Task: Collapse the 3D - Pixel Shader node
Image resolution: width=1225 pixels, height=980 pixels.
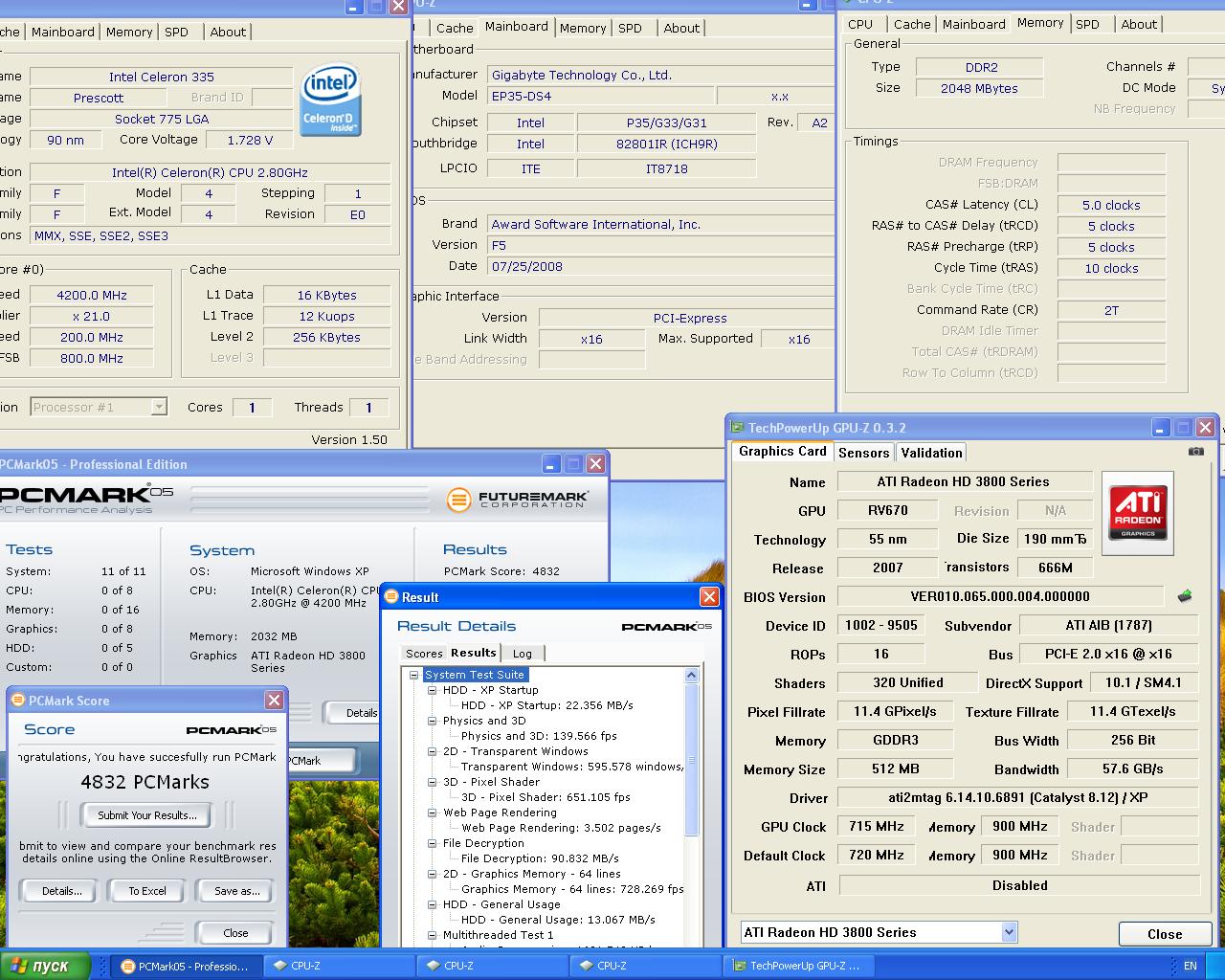Action: point(433,782)
